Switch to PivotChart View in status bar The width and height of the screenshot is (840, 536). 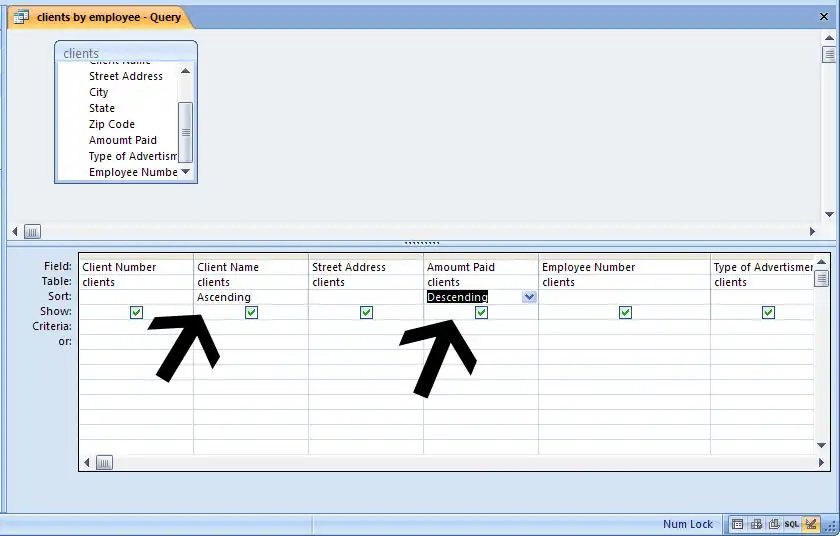point(773,524)
